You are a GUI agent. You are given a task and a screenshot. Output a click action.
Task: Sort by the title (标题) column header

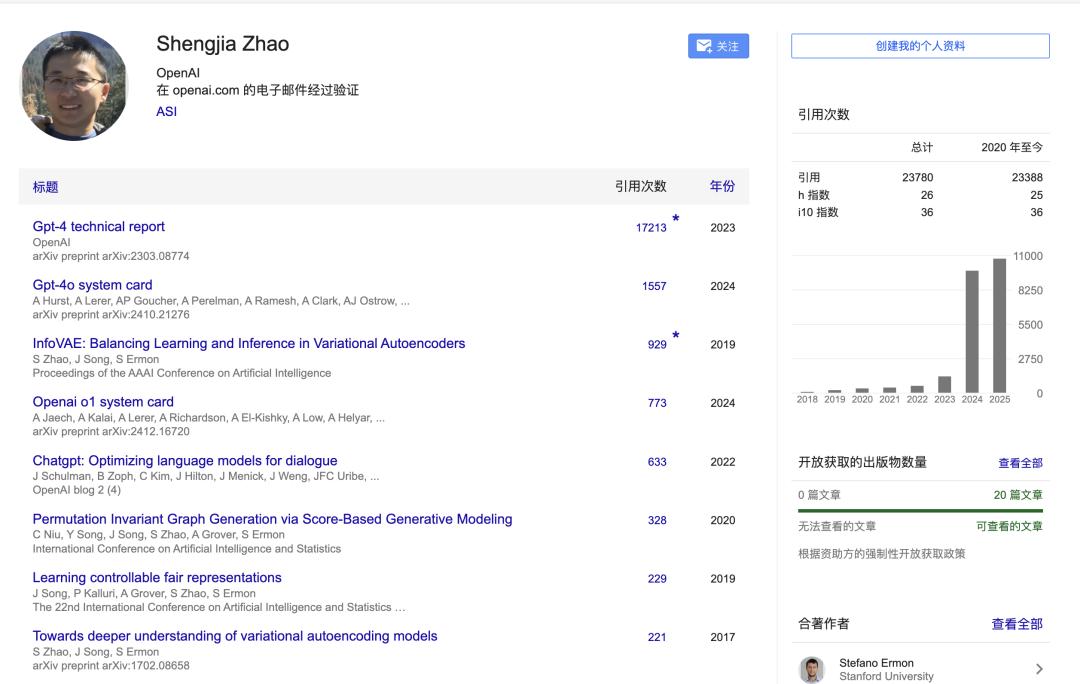[46, 187]
